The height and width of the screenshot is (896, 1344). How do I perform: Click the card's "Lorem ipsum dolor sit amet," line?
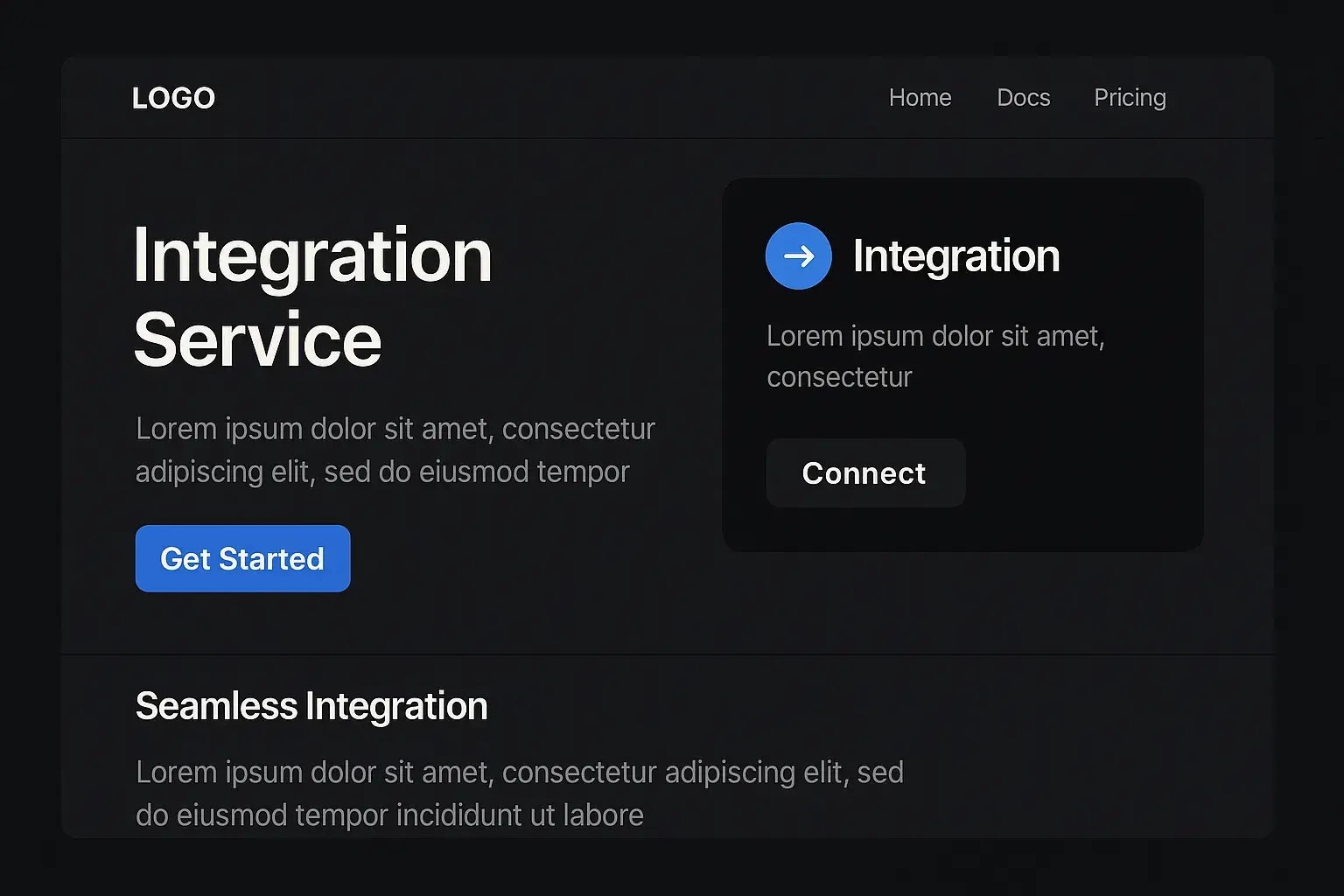click(x=935, y=336)
